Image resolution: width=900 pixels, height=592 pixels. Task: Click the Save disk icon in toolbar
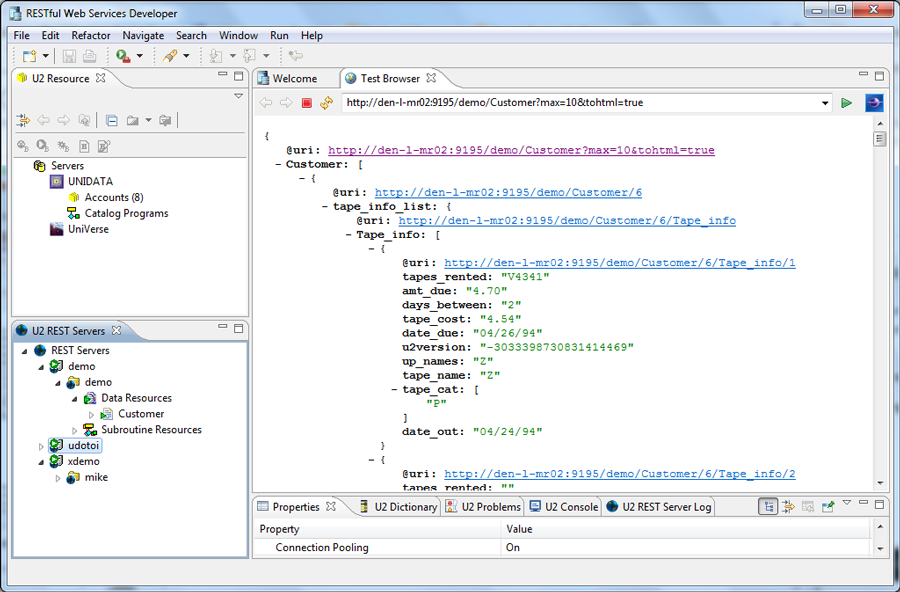tap(69, 56)
